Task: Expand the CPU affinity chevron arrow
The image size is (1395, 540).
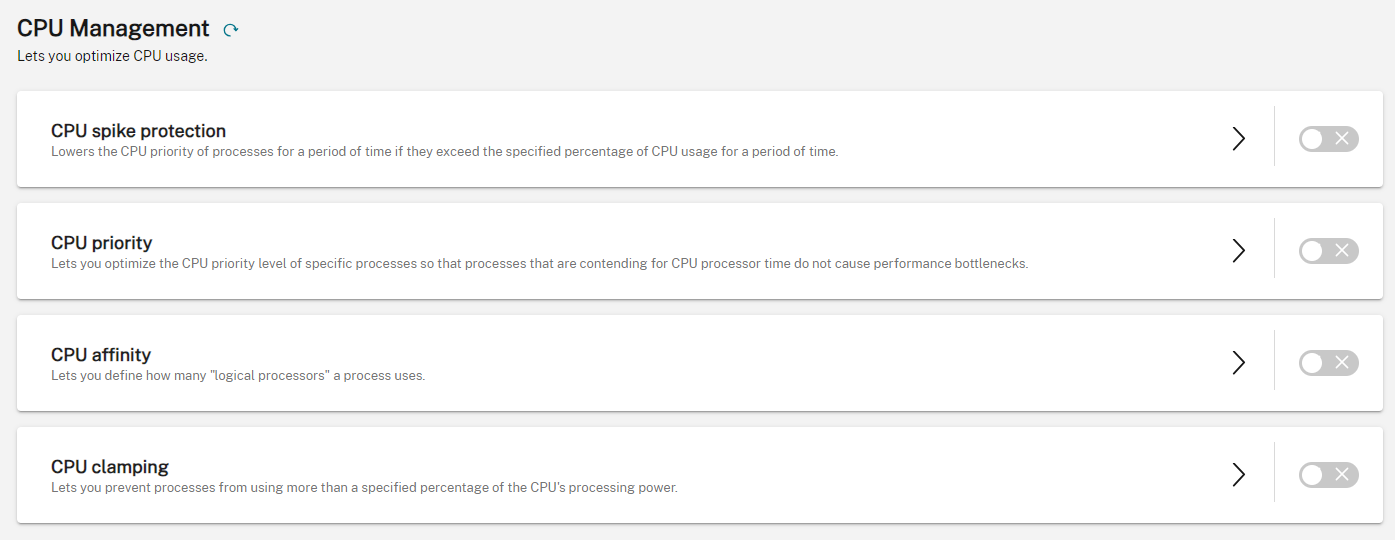Action: point(1238,363)
